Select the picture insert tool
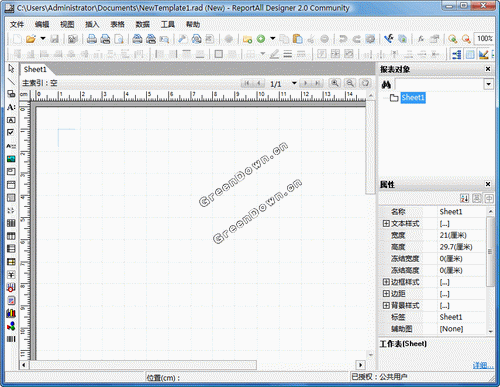The image size is (500, 387). coord(11,159)
